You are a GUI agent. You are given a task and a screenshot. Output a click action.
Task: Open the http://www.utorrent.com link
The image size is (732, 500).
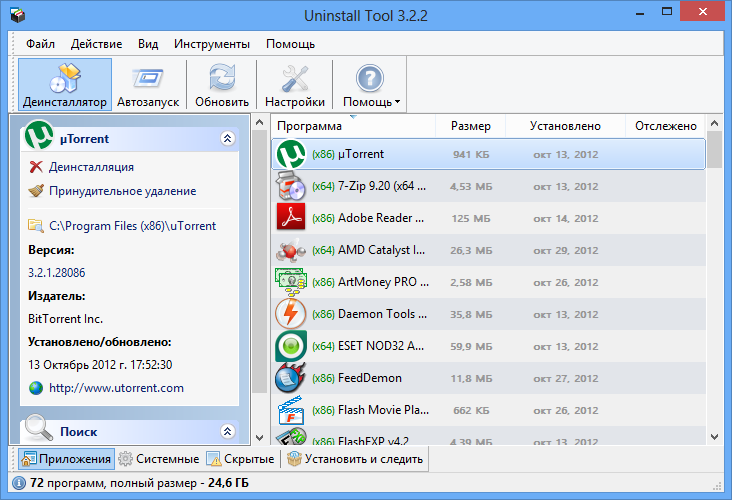116,388
